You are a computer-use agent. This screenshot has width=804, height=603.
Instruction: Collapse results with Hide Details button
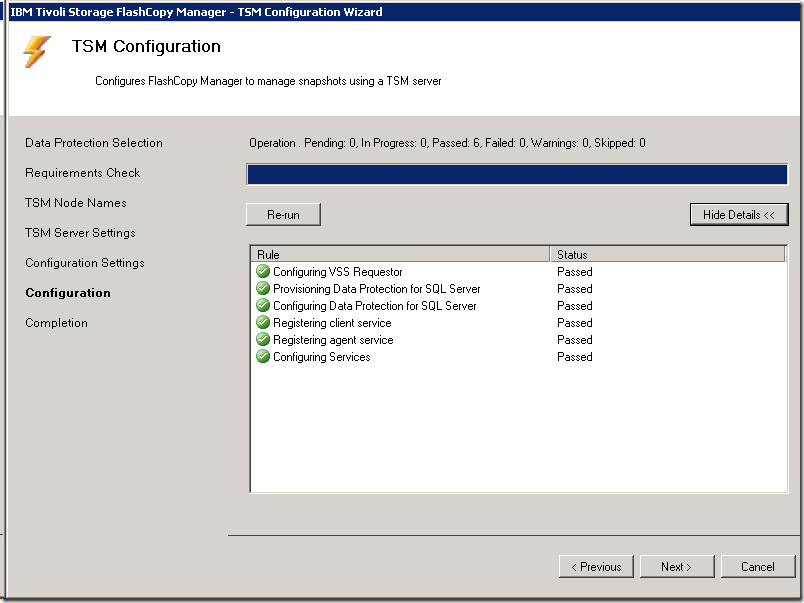738,215
